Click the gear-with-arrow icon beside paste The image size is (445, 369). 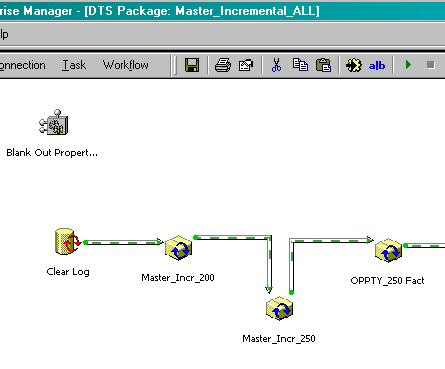coord(353,65)
